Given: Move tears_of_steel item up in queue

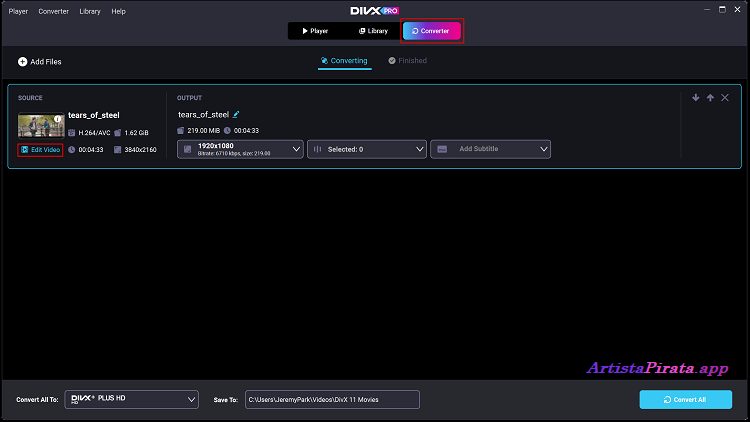Looking at the screenshot, I should [710, 98].
